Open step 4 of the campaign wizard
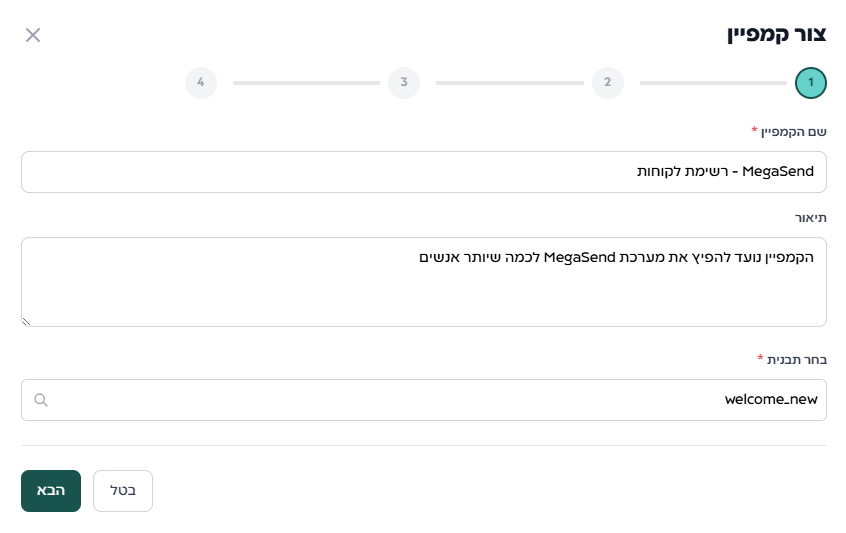The height and width of the screenshot is (533, 846). click(201, 82)
